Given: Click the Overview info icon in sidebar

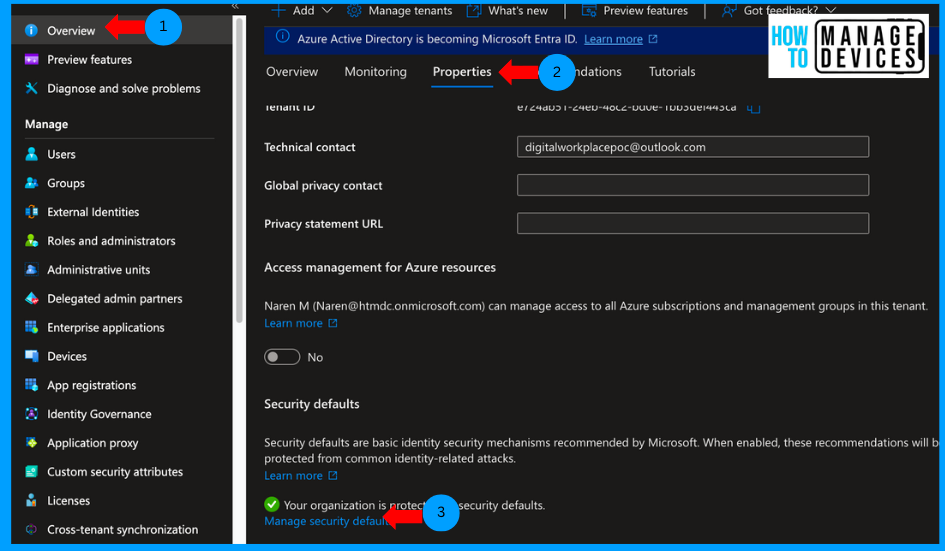Looking at the screenshot, I should tap(31, 31).
